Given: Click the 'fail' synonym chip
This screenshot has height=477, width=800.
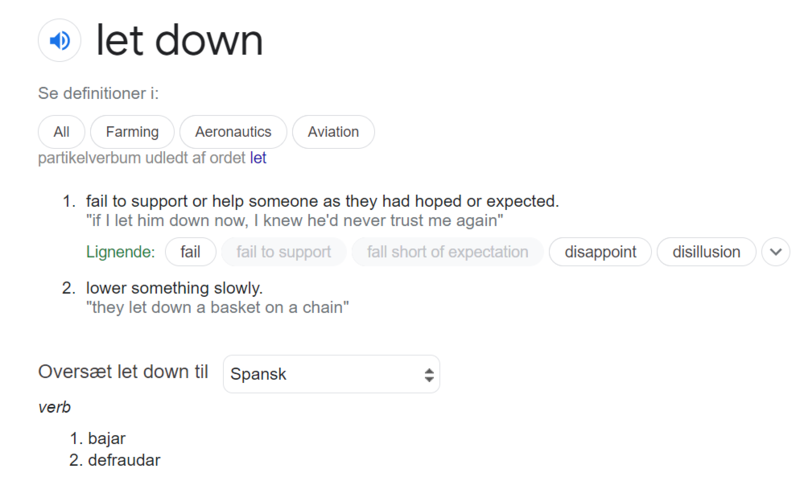Looking at the screenshot, I should click(x=190, y=252).
